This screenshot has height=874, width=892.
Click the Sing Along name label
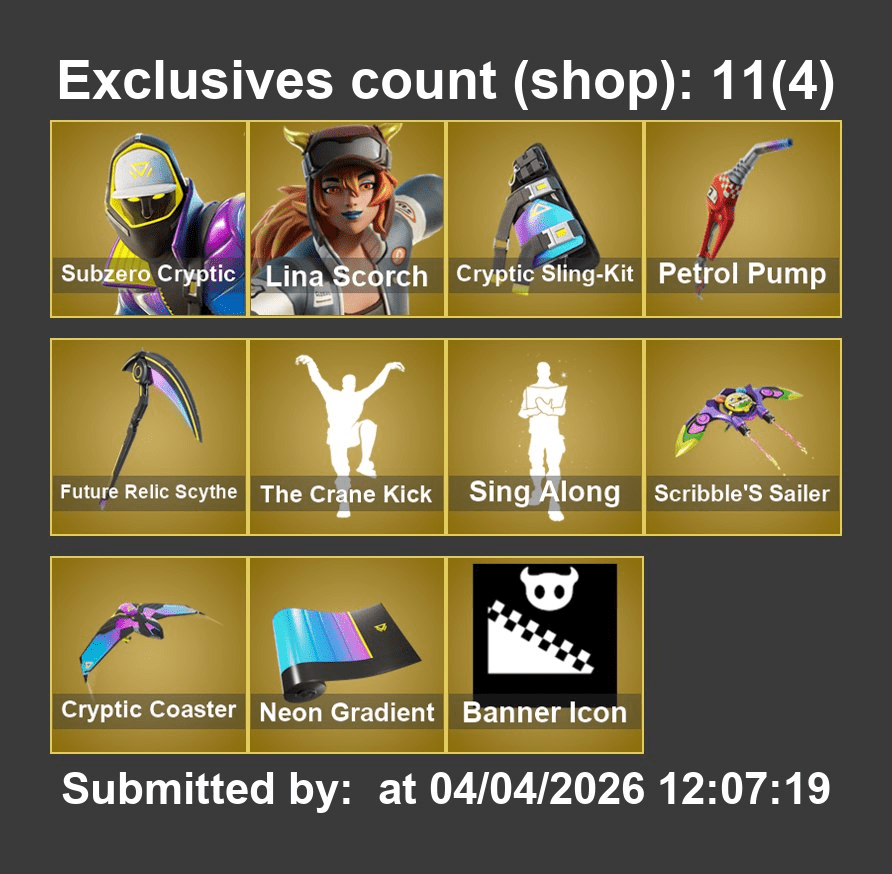click(544, 492)
